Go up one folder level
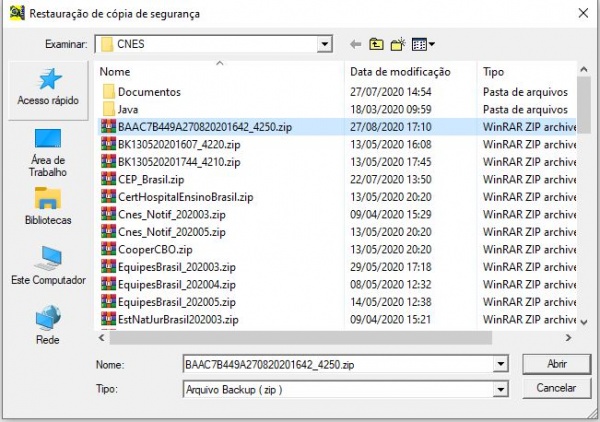The height and width of the screenshot is (422, 600). click(x=377, y=44)
